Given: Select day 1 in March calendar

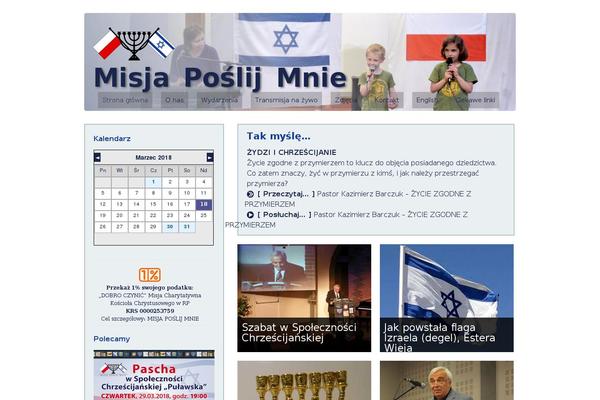Looking at the screenshot, I should point(153,182).
